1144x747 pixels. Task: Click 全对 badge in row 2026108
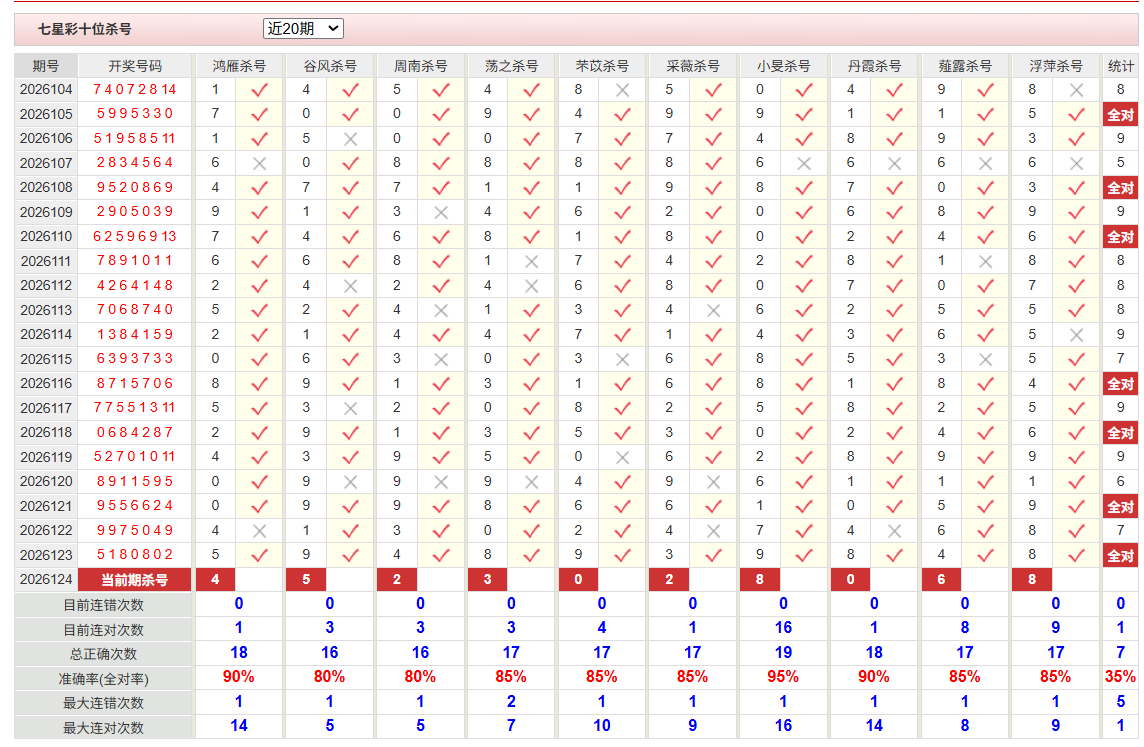pyautogui.click(x=1121, y=187)
